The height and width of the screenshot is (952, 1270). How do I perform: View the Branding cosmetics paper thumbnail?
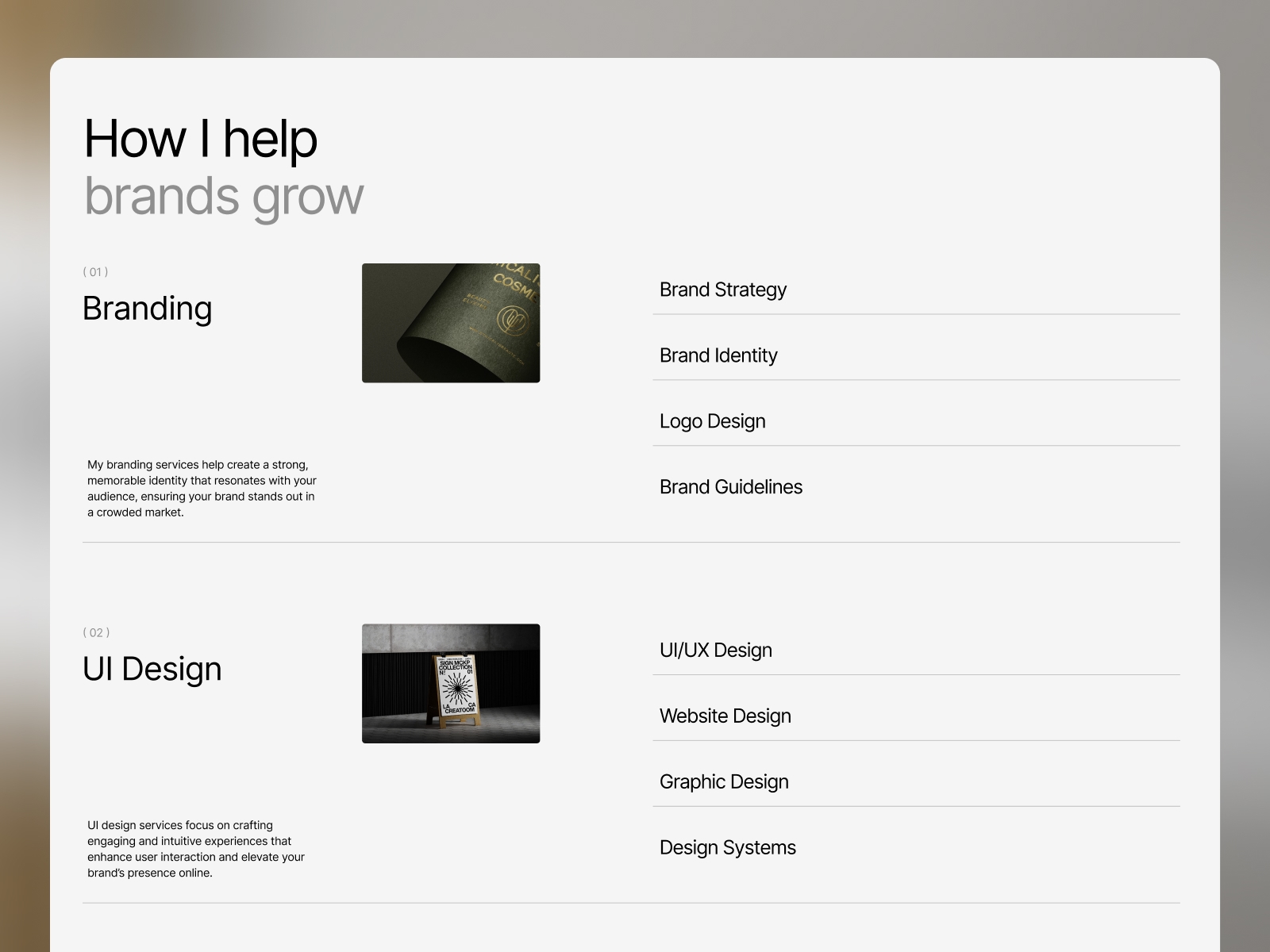click(x=451, y=323)
